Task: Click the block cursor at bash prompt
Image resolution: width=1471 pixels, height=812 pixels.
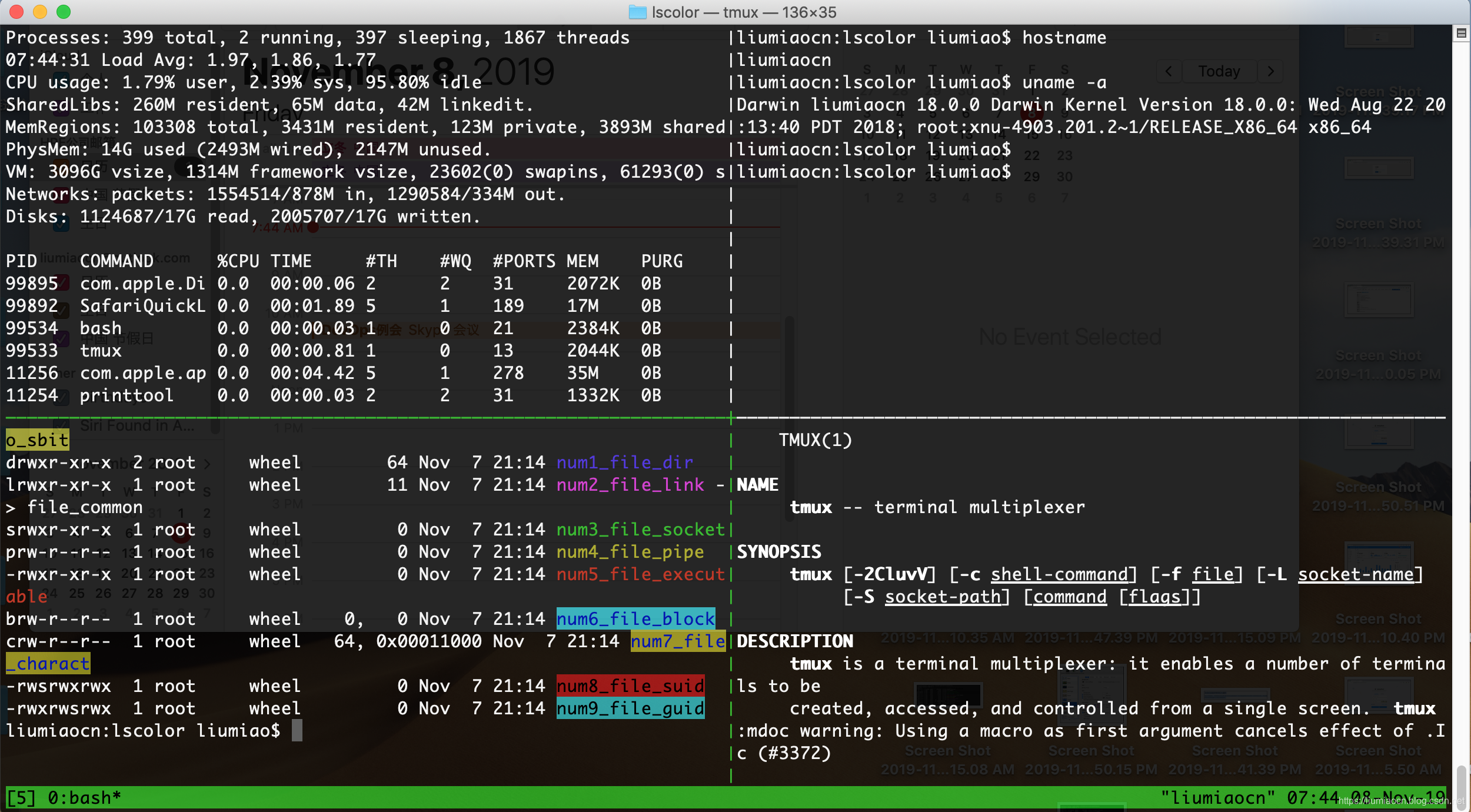Action: click(x=297, y=731)
